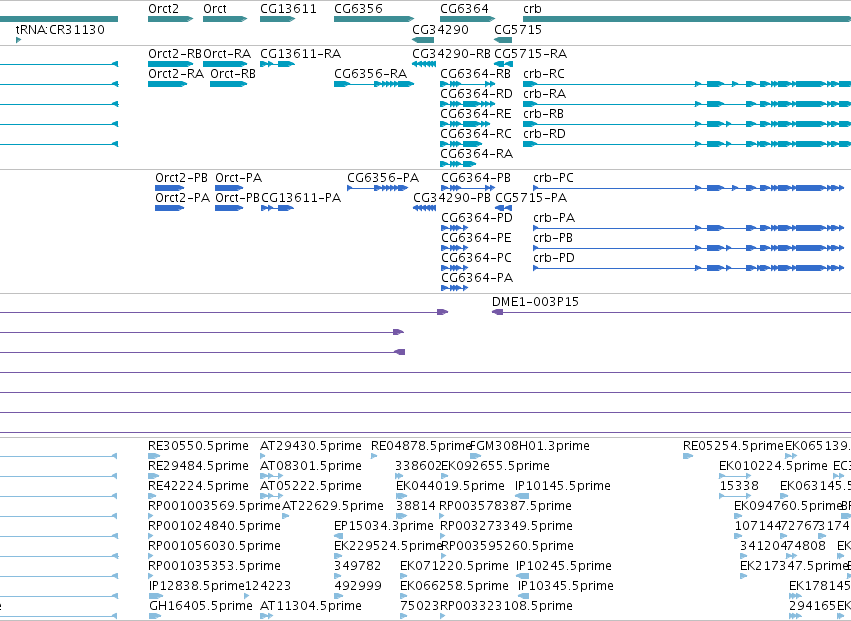Click the AT05222.5prime EST glyph

click(271, 496)
